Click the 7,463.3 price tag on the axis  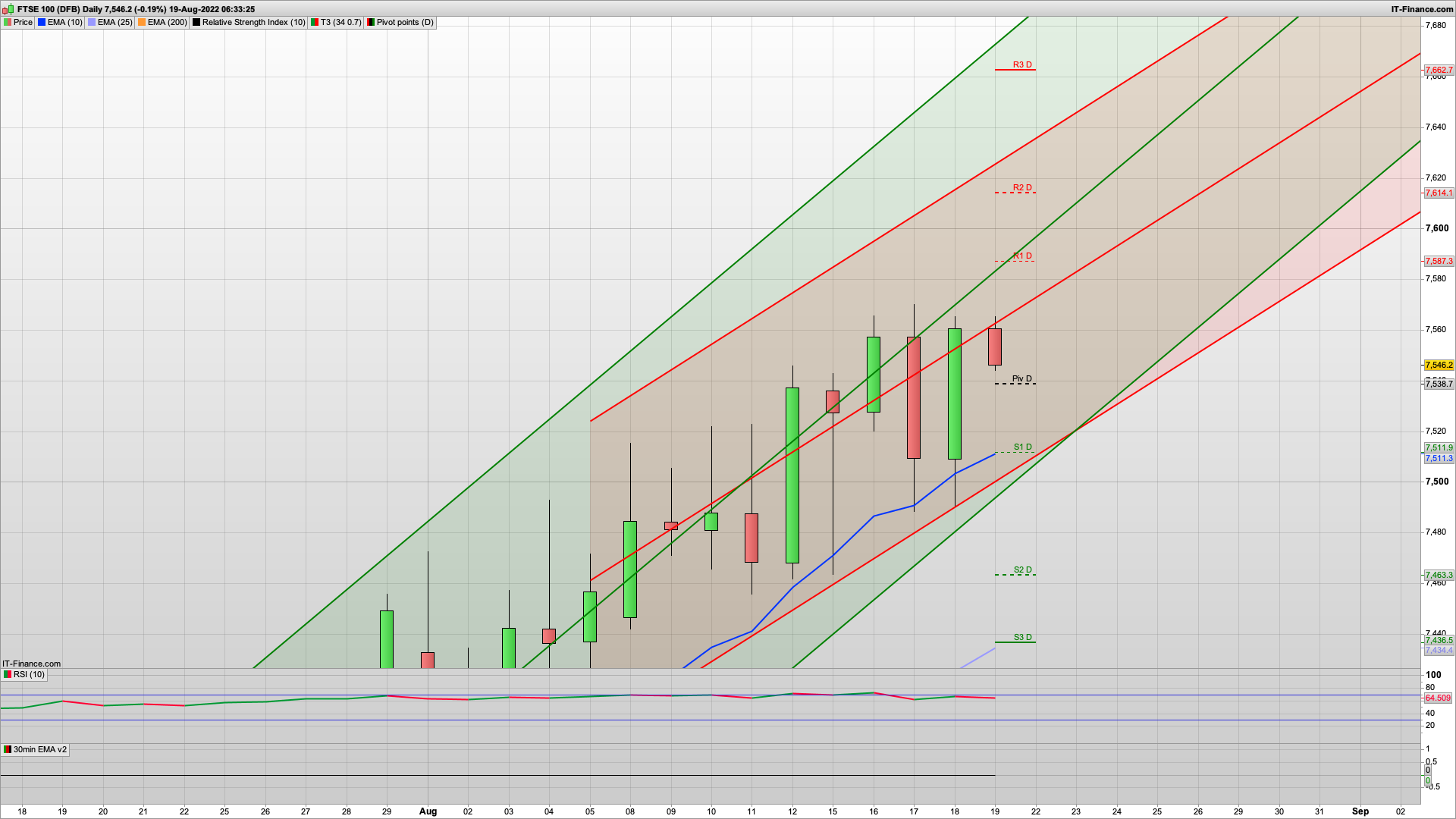click(1439, 575)
